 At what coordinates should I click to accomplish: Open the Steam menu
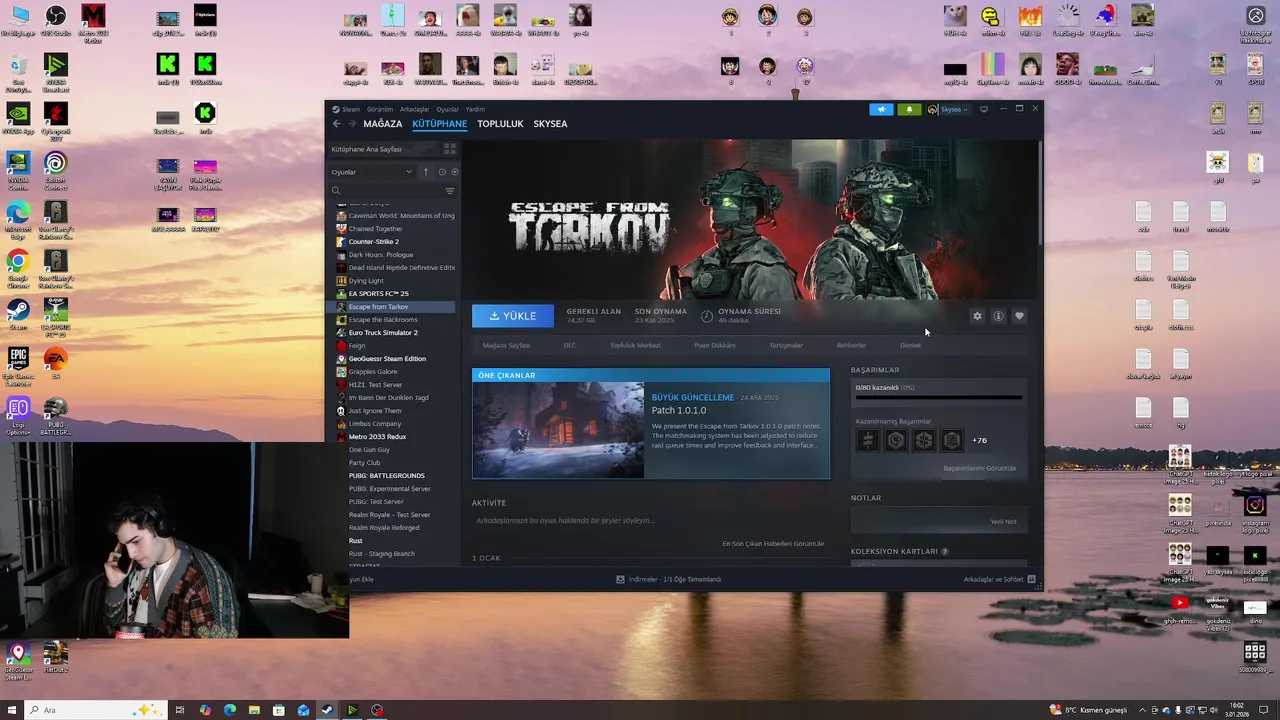pos(351,109)
